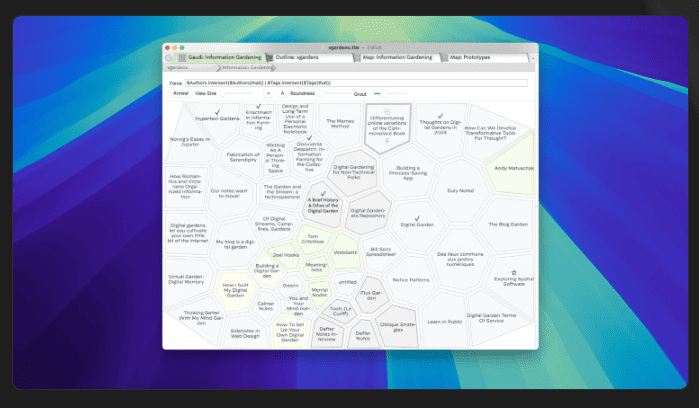This screenshot has height=408, width=699.
Task: Select Of Digital Streams, Campfires, Gardens tile
Action: [274, 224]
